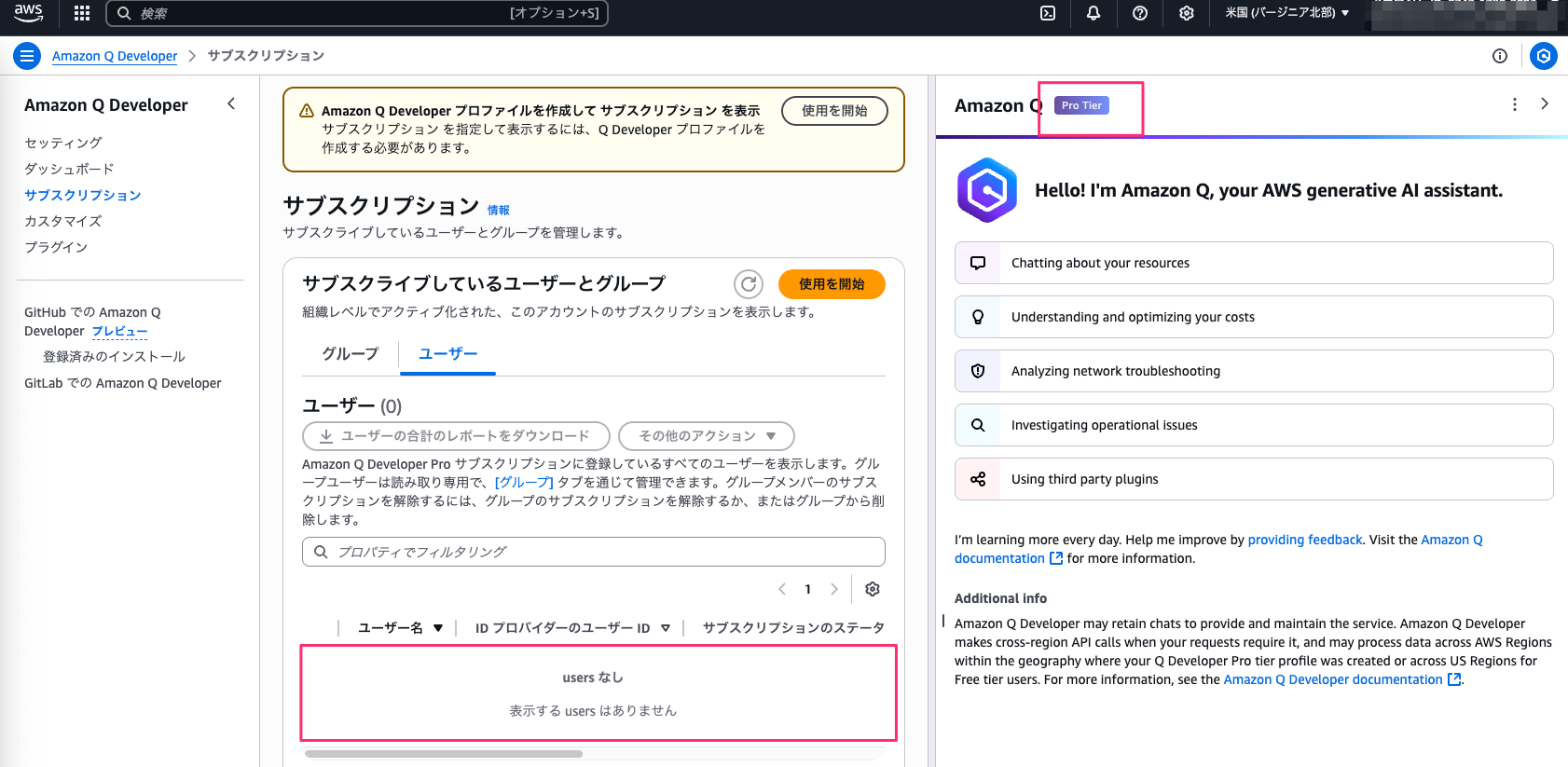
Task: Open 登録済みのインストール in sidebar
Action: pos(114,357)
